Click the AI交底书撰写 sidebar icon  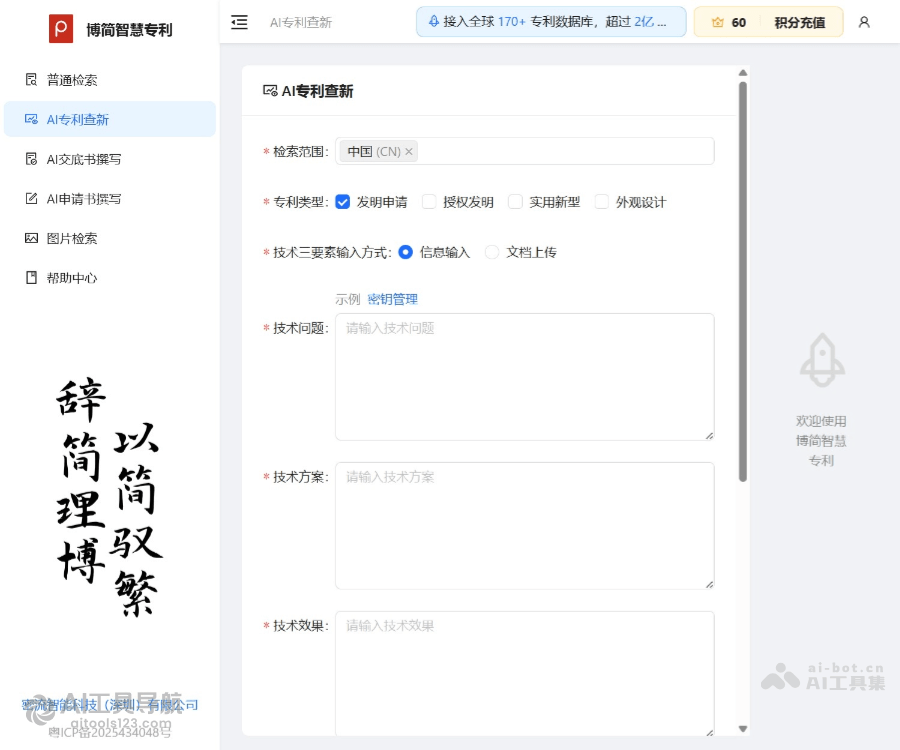[x=32, y=158]
